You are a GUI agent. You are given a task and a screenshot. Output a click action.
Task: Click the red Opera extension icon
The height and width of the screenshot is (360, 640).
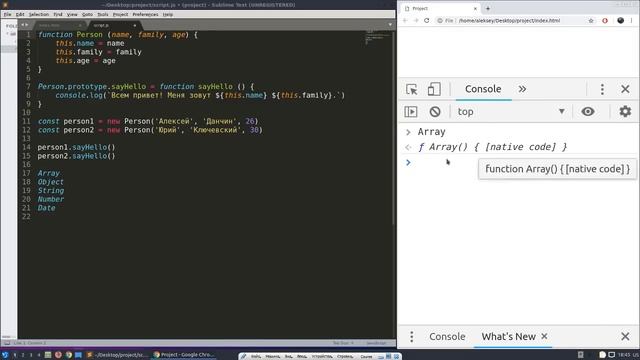605,20
